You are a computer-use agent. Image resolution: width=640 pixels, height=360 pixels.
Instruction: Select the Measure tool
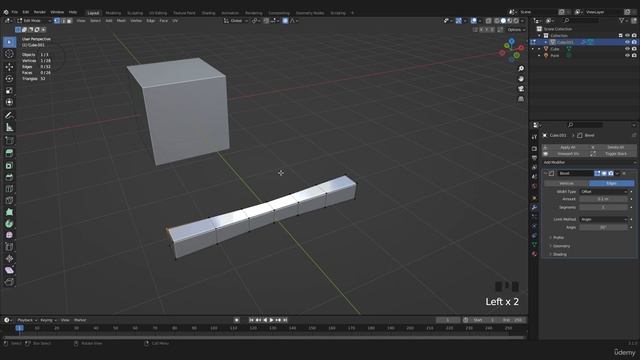point(9,127)
